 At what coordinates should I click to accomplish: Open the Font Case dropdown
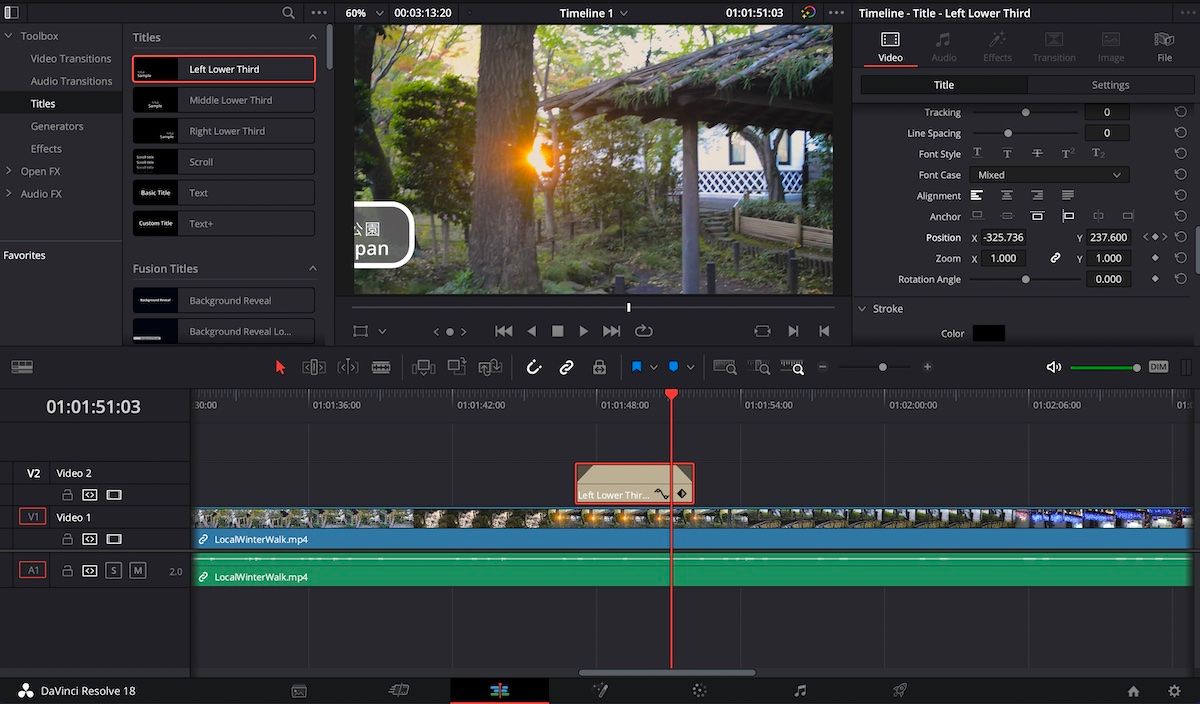[x=1049, y=175]
